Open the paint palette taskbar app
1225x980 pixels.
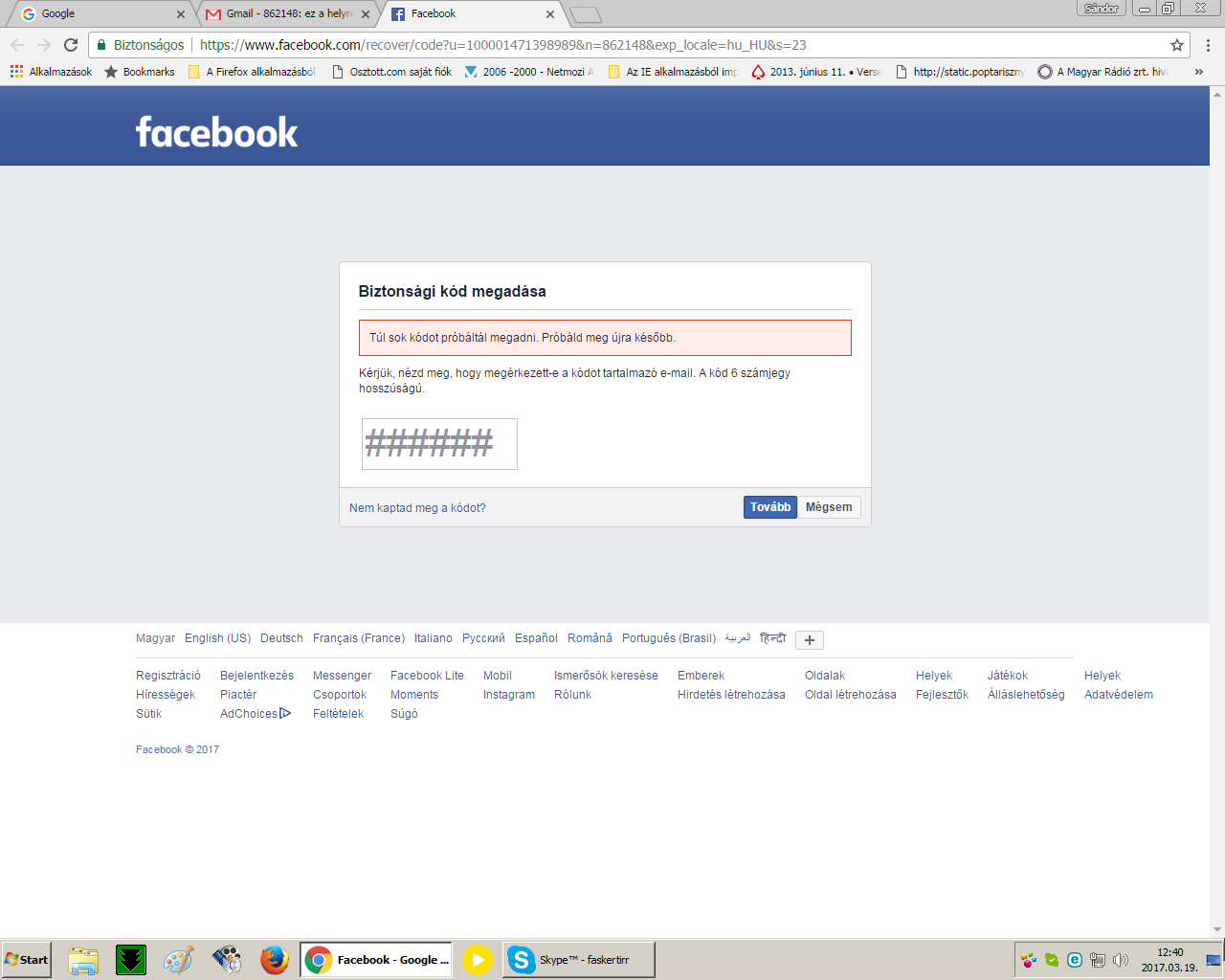point(179,960)
